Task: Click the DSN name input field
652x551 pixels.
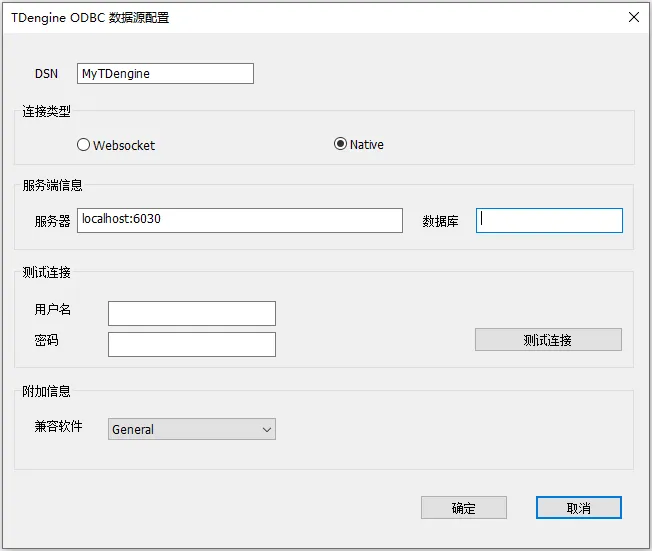Action: tap(165, 74)
